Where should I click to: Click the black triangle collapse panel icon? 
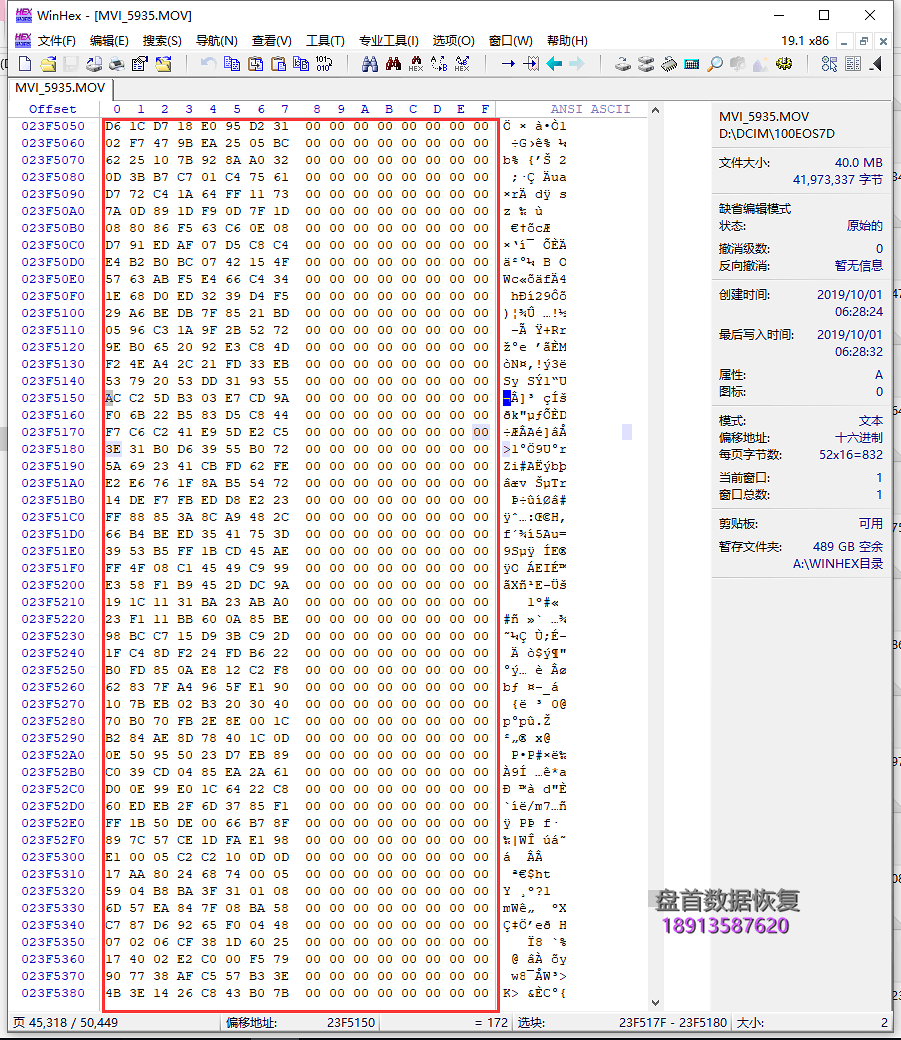(876, 64)
